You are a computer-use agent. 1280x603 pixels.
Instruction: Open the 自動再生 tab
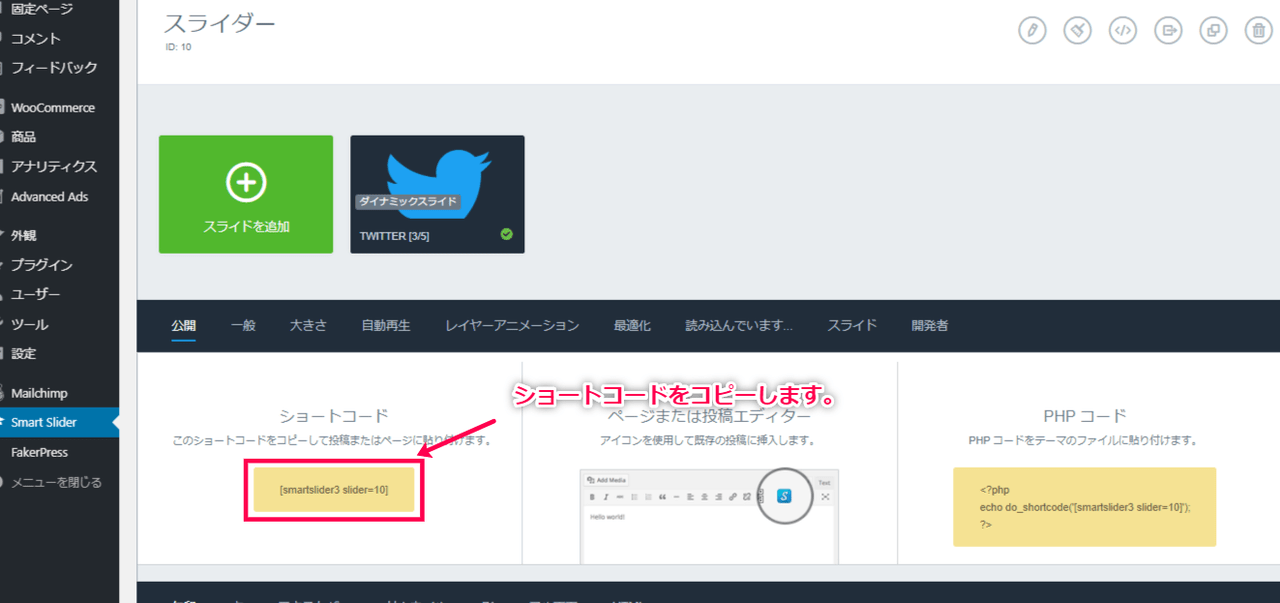pos(386,325)
